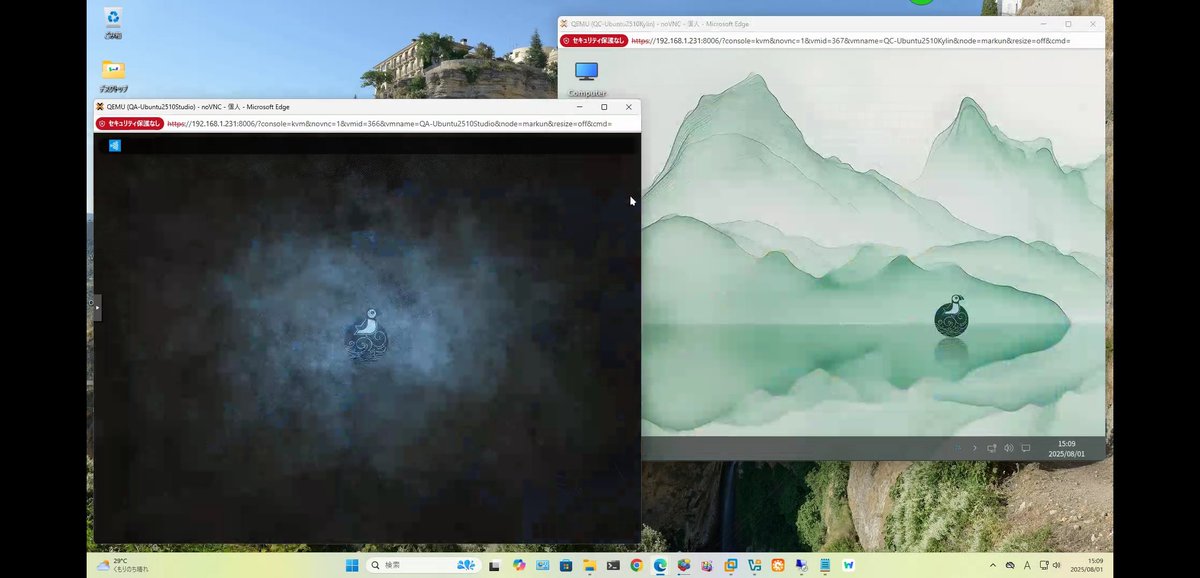The height and width of the screenshot is (578, 1200).
Task: Open Windows network and volume quick settings
Action: pos(1051,565)
